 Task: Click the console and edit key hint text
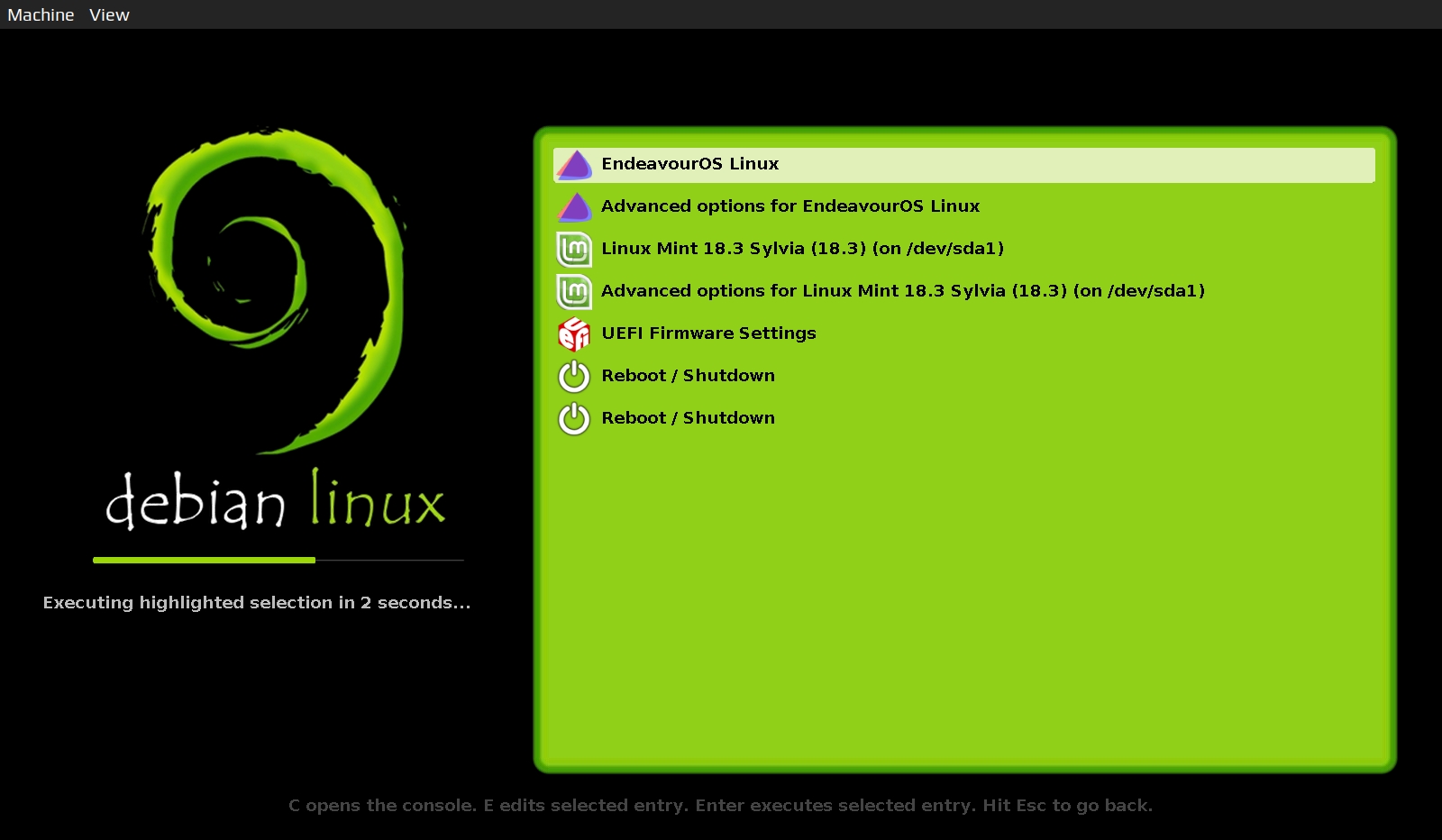click(720, 806)
